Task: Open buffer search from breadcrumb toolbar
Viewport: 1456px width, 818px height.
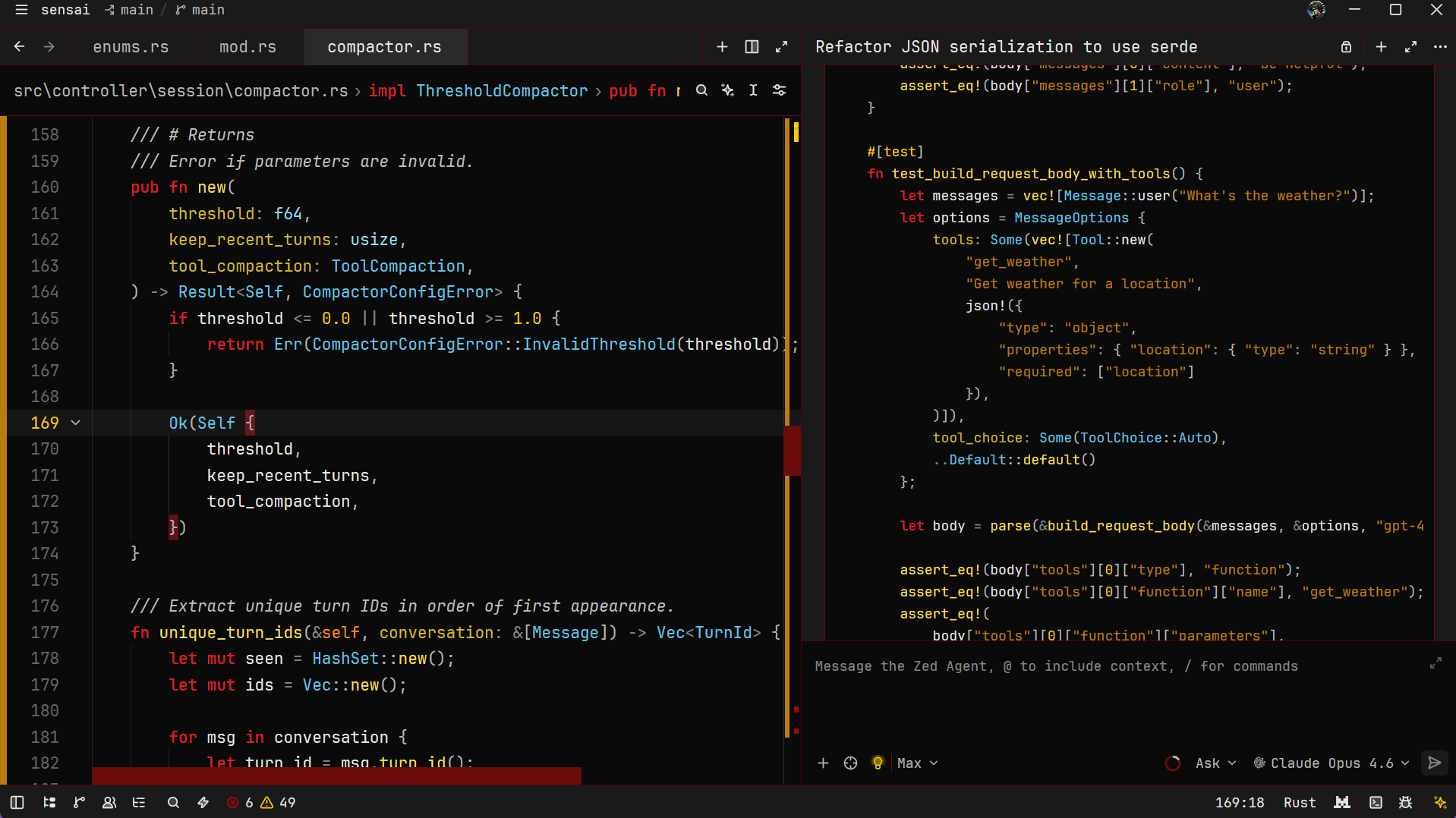Action: click(x=701, y=90)
